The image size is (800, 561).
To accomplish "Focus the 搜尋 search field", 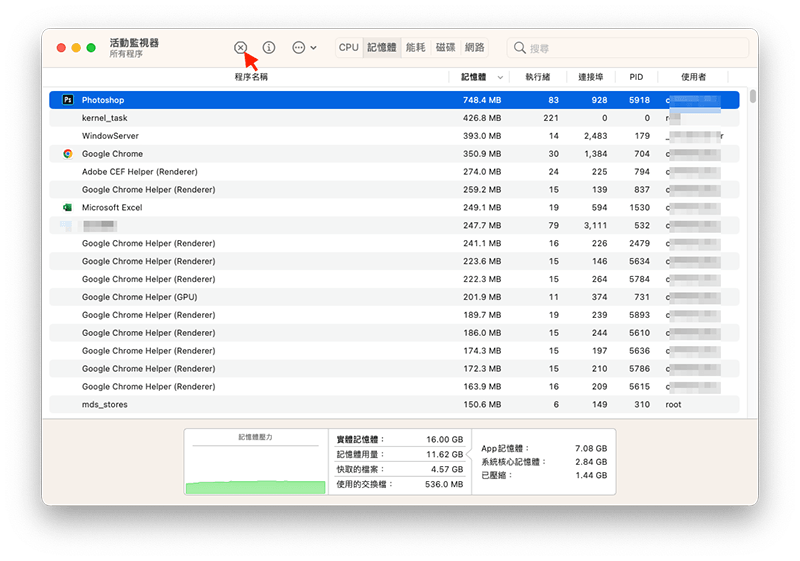I will point(628,48).
